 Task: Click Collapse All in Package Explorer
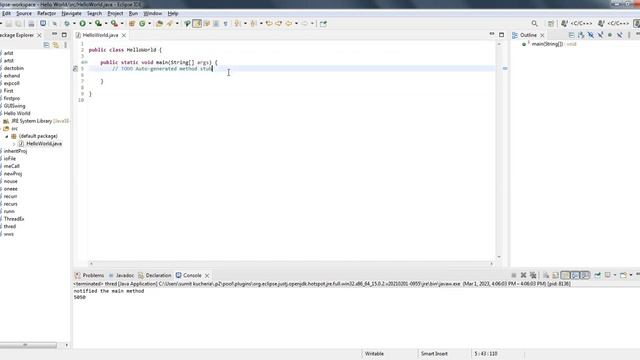pyautogui.click(x=47, y=45)
